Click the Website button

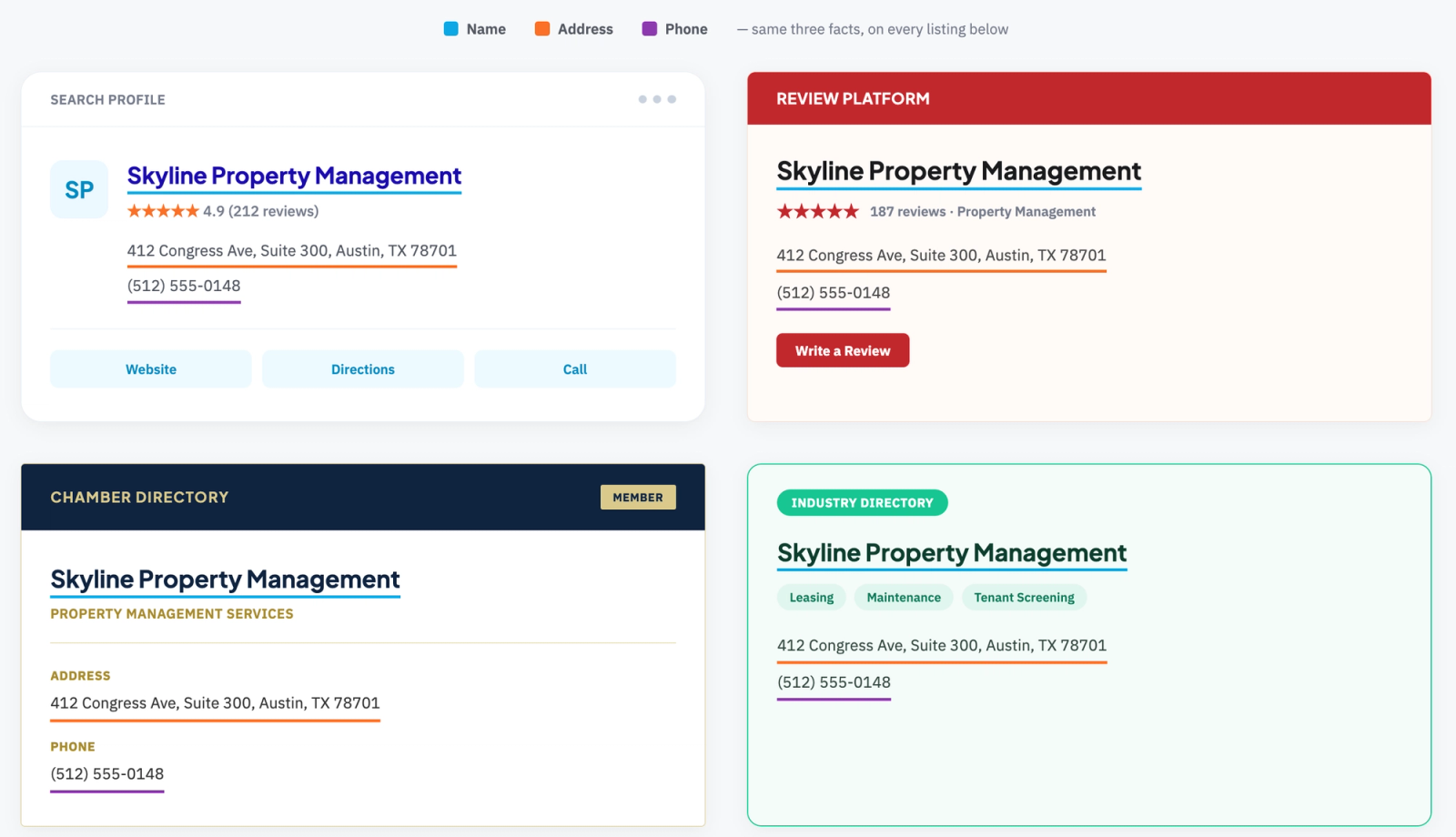pyautogui.click(x=151, y=369)
